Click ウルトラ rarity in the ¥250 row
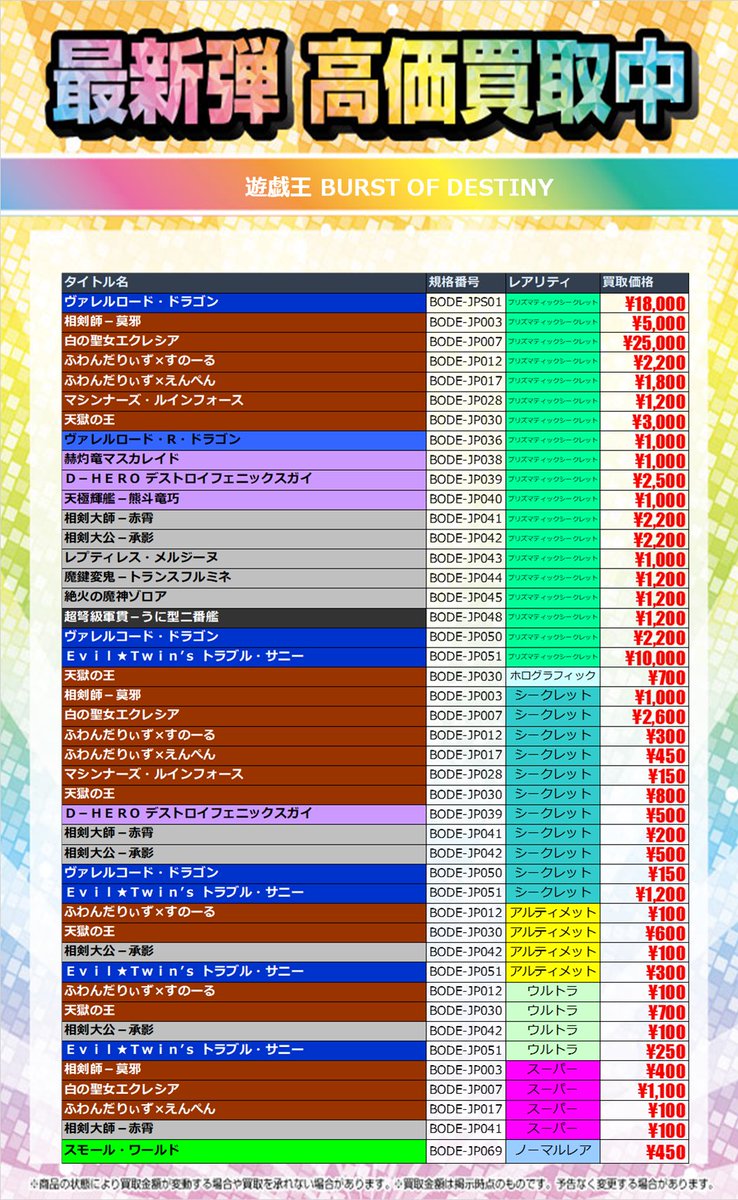This screenshot has height=1200, width=738. click(x=552, y=1050)
